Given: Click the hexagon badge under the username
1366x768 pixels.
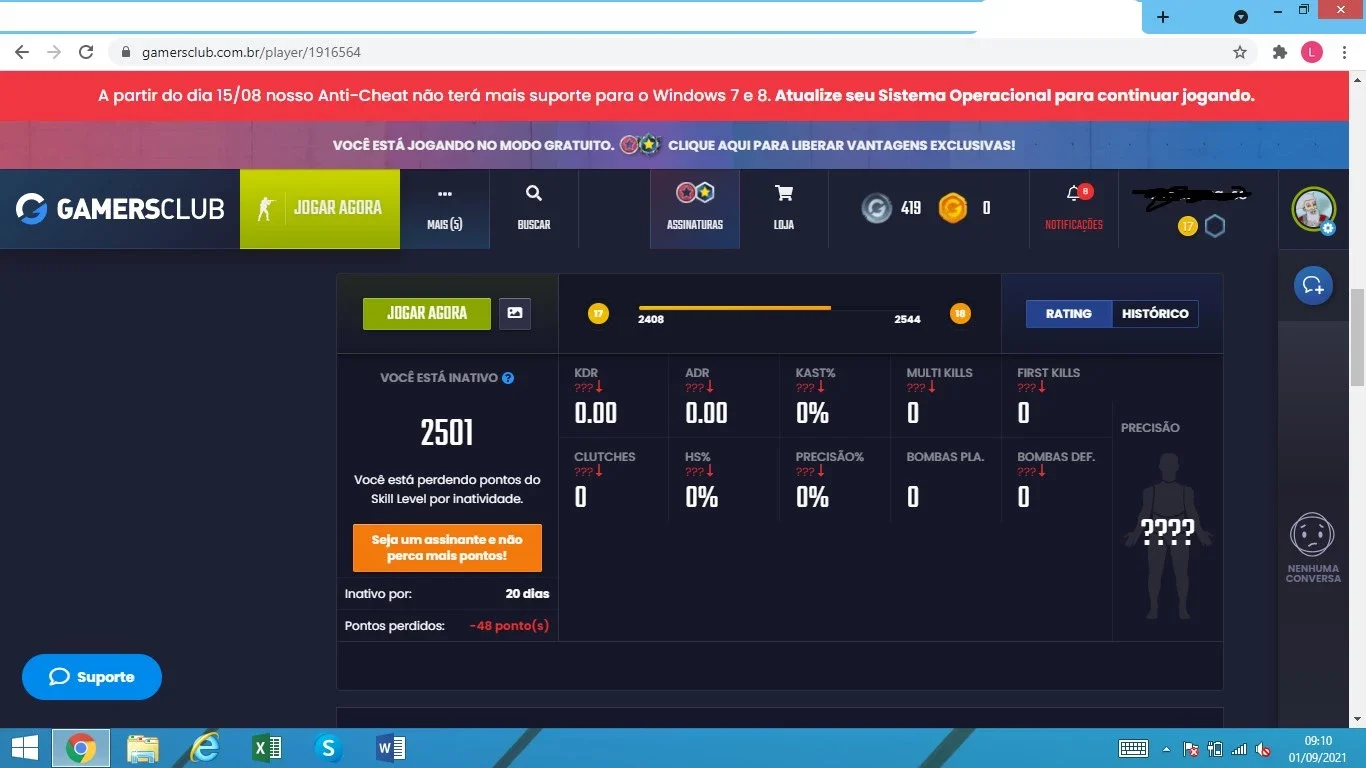Looking at the screenshot, I should coord(1214,226).
